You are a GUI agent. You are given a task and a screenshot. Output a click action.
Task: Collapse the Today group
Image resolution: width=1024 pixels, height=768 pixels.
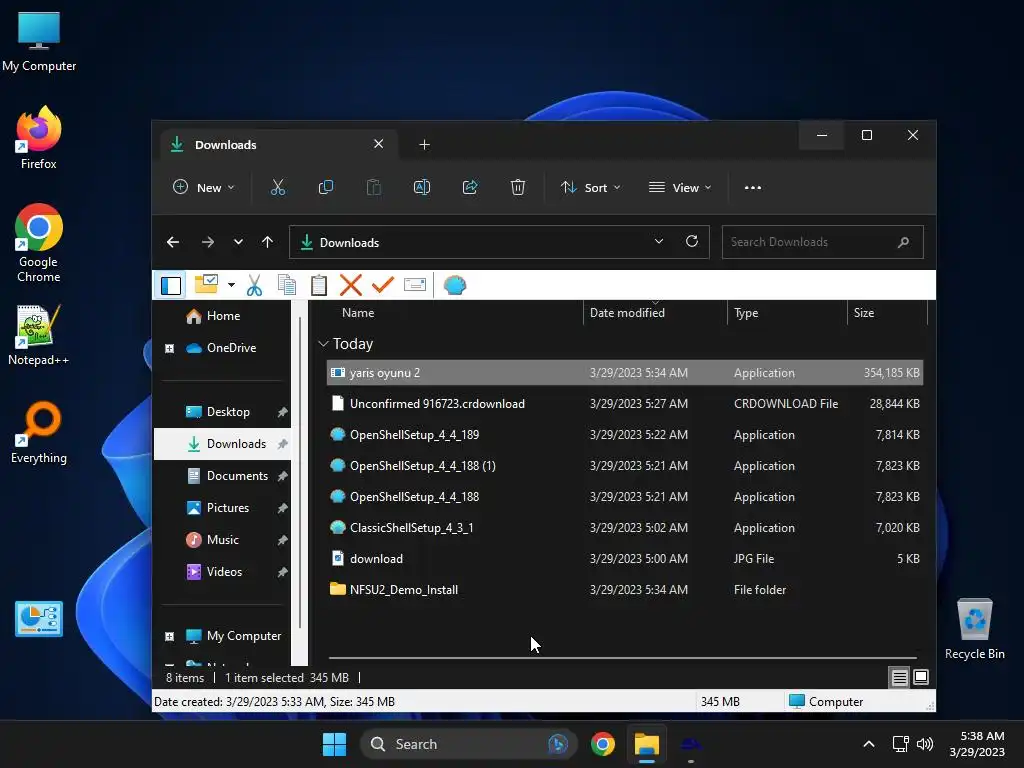(x=323, y=344)
